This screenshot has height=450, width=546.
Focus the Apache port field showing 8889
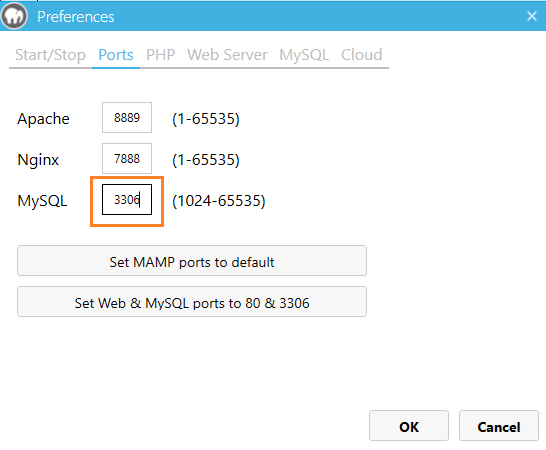pos(127,117)
